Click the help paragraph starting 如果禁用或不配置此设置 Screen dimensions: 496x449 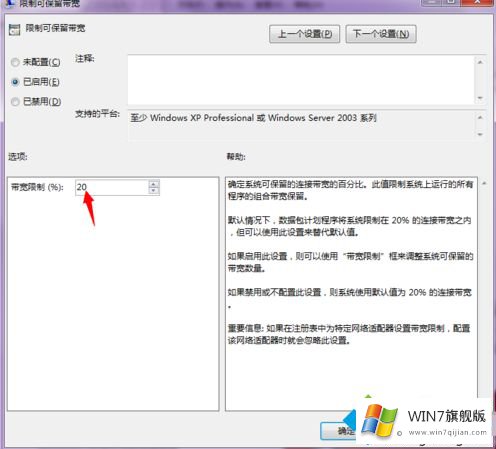pos(350,299)
